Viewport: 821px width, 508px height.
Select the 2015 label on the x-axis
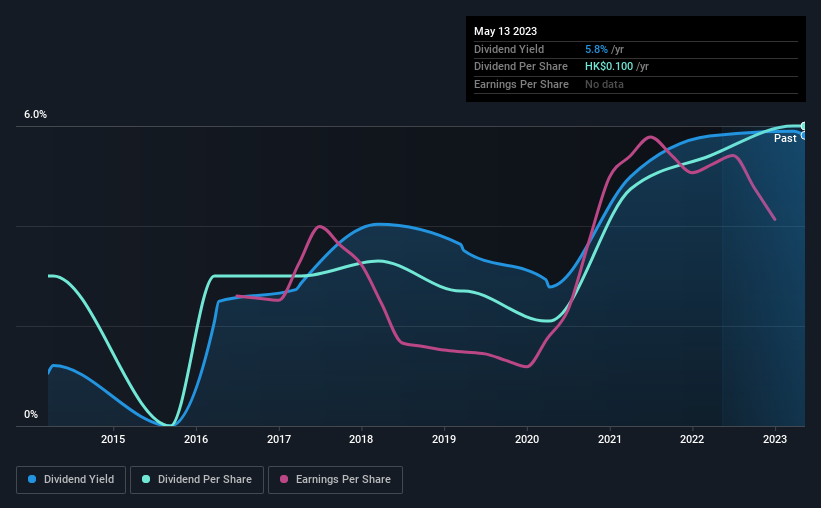pos(113,439)
